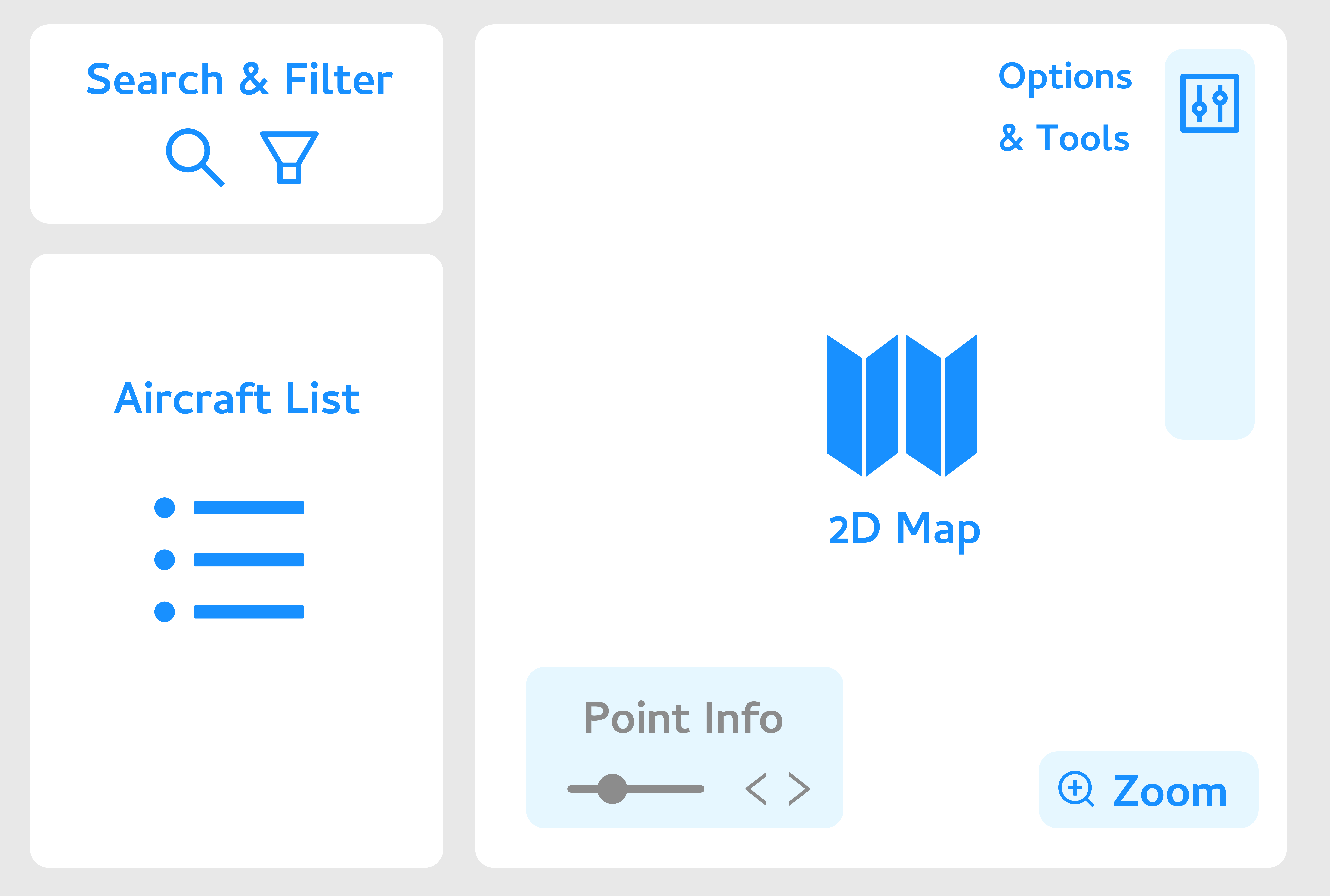This screenshot has width=1330, height=896.
Task: Select the third bullet in aircraft list
Action: pos(165,612)
